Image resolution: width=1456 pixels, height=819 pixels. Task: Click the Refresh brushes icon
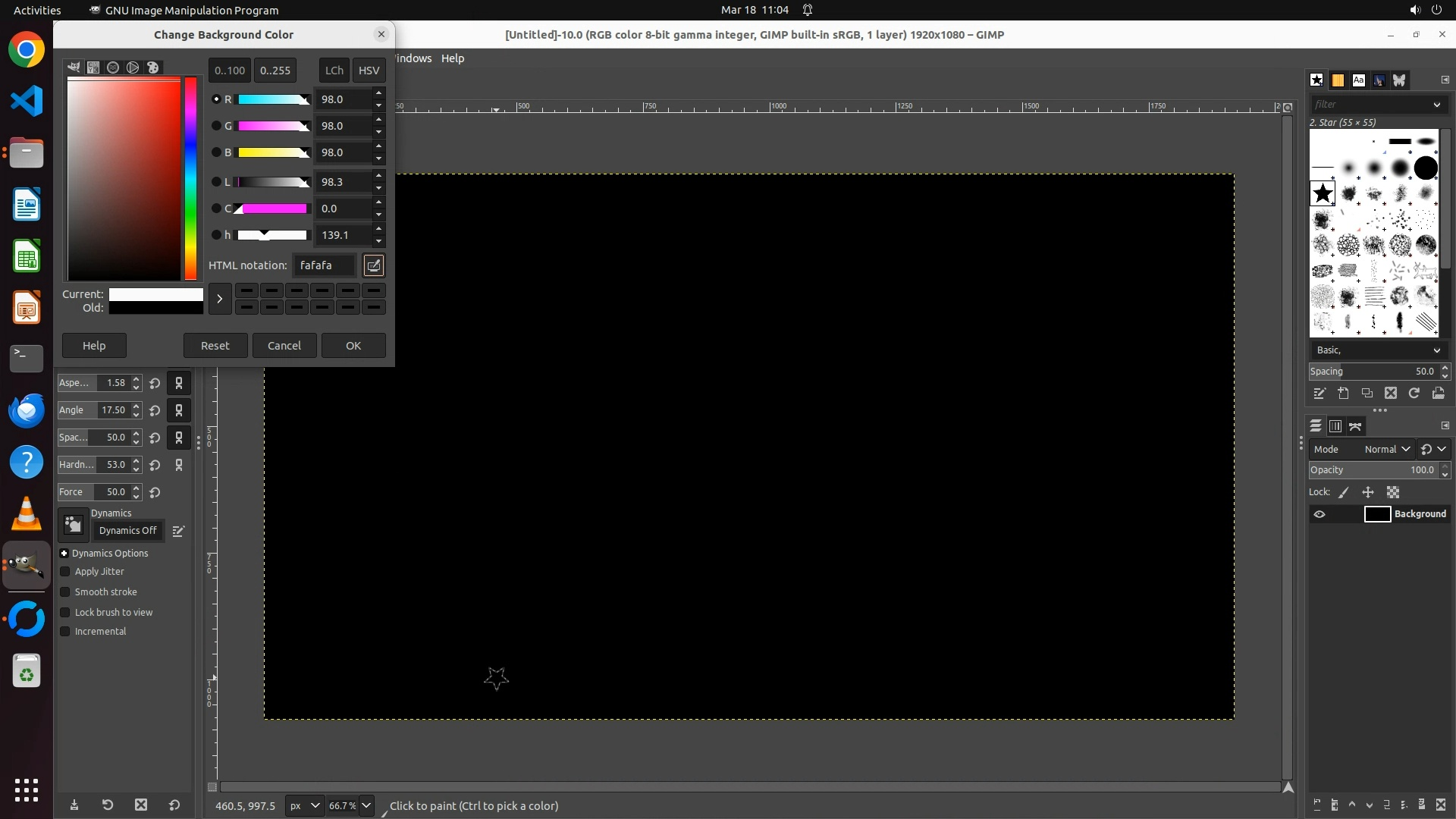[x=1414, y=394]
